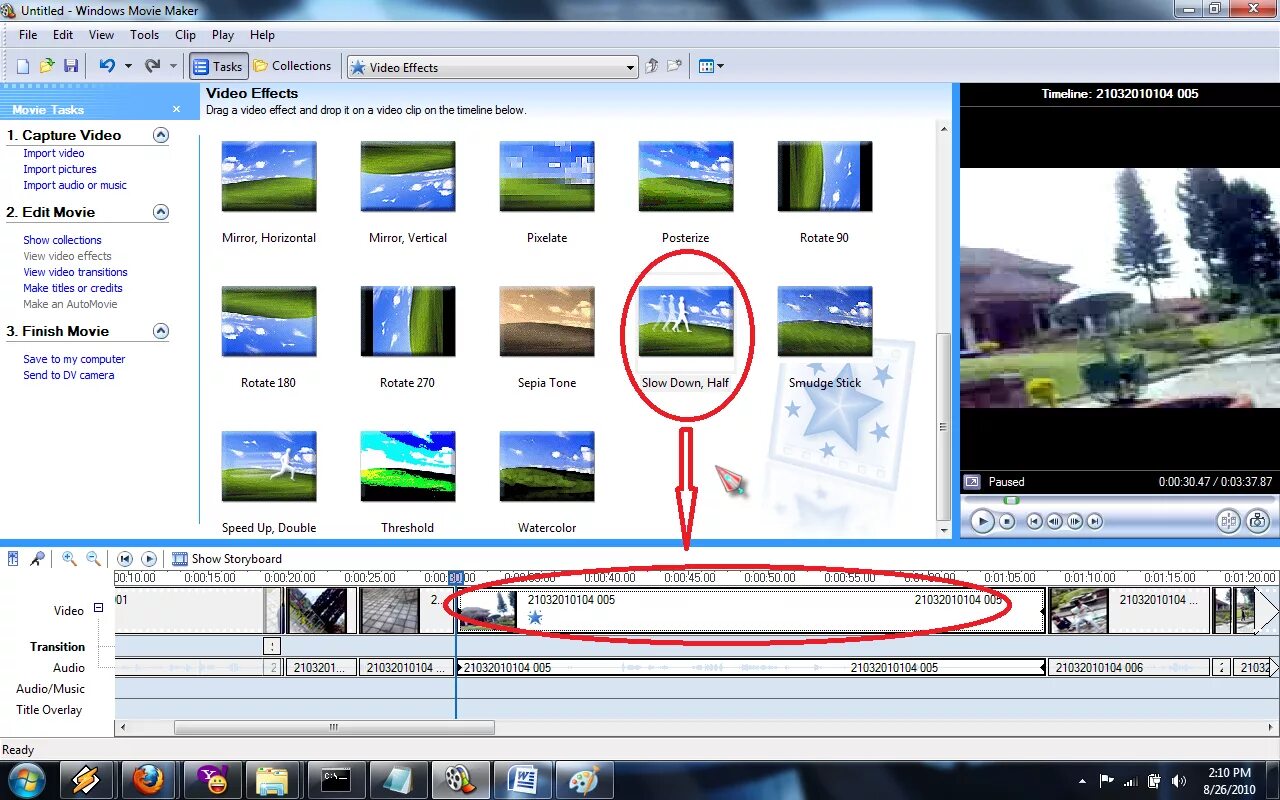Click the effect star on clip 005
Viewport: 1280px width, 800px height.
(x=535, y=617)
